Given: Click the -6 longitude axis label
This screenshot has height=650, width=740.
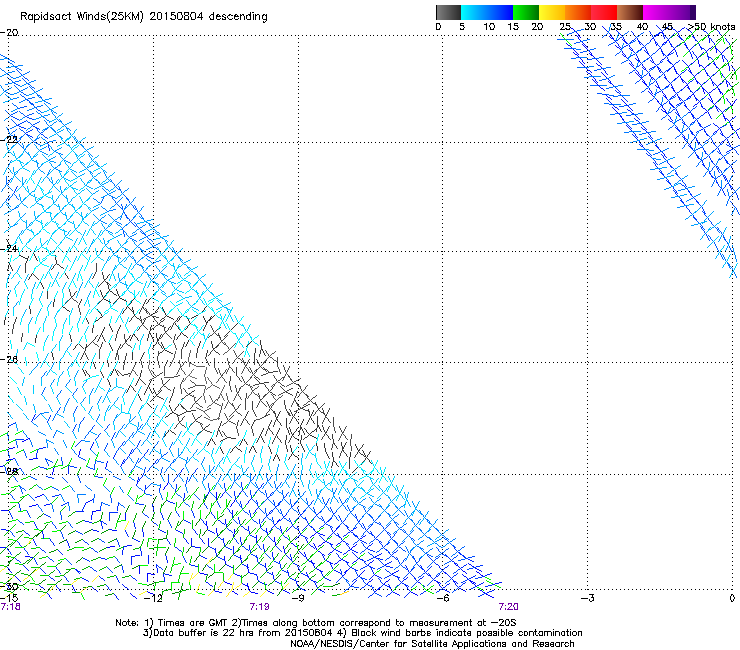Looking at the screenshot, I should pos(442,598).
